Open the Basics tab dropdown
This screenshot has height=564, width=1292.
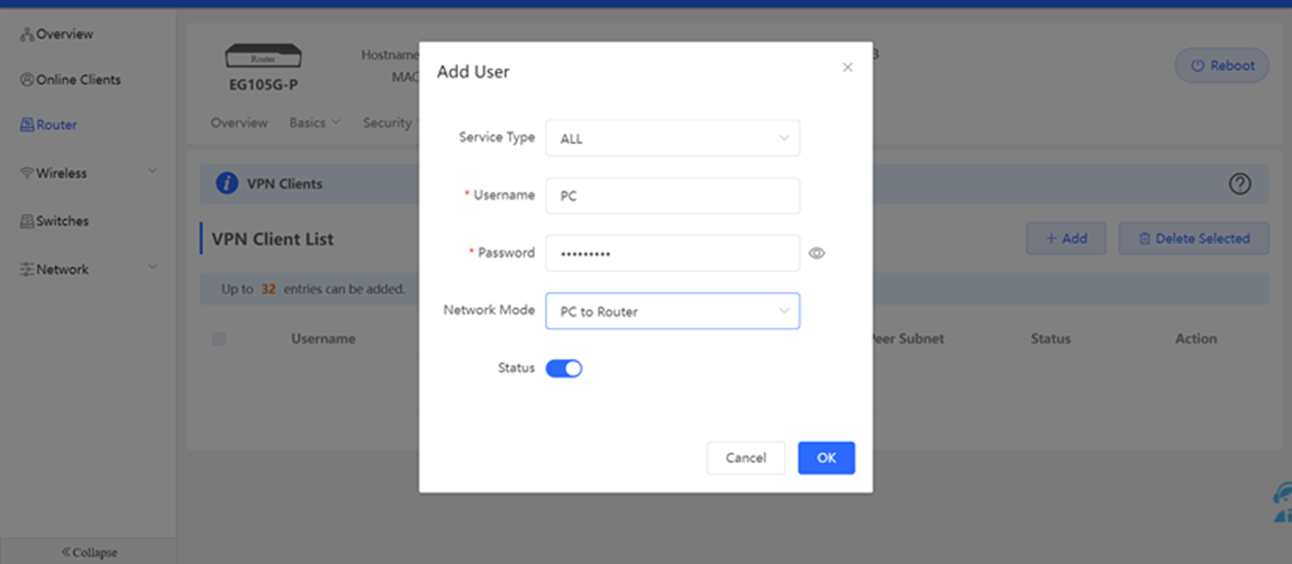(x=314, y=123)
